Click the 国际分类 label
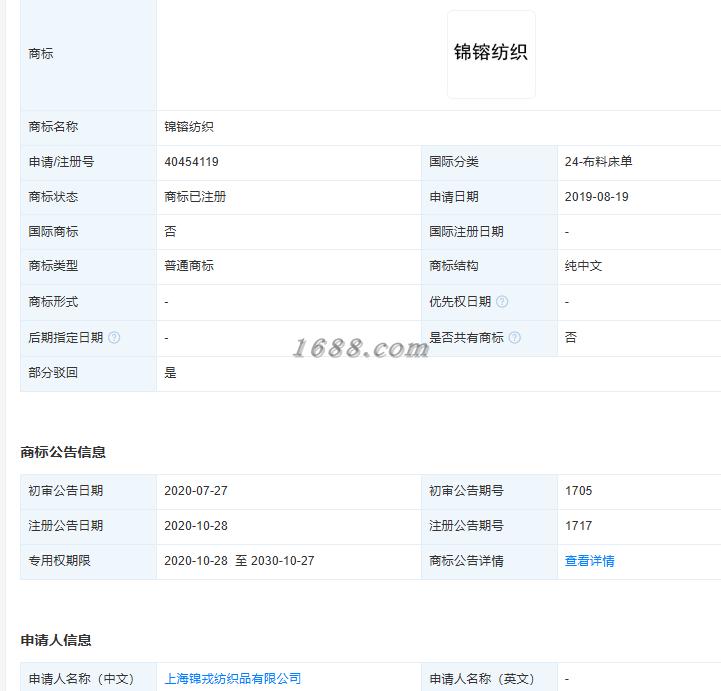 (454, 162)
